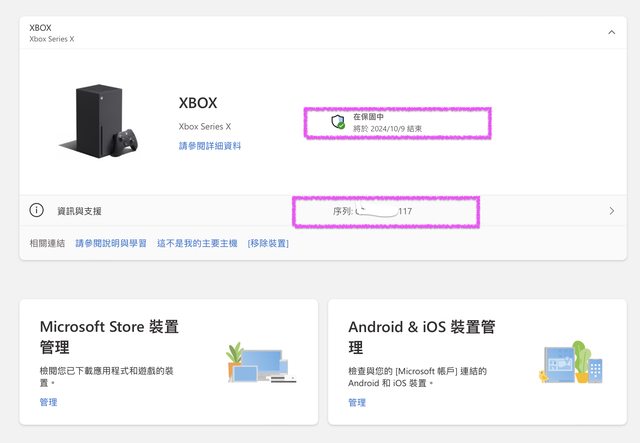Click the warranty shield checkmark icon
The image size is (640, 443).
(x=338, y=121)
